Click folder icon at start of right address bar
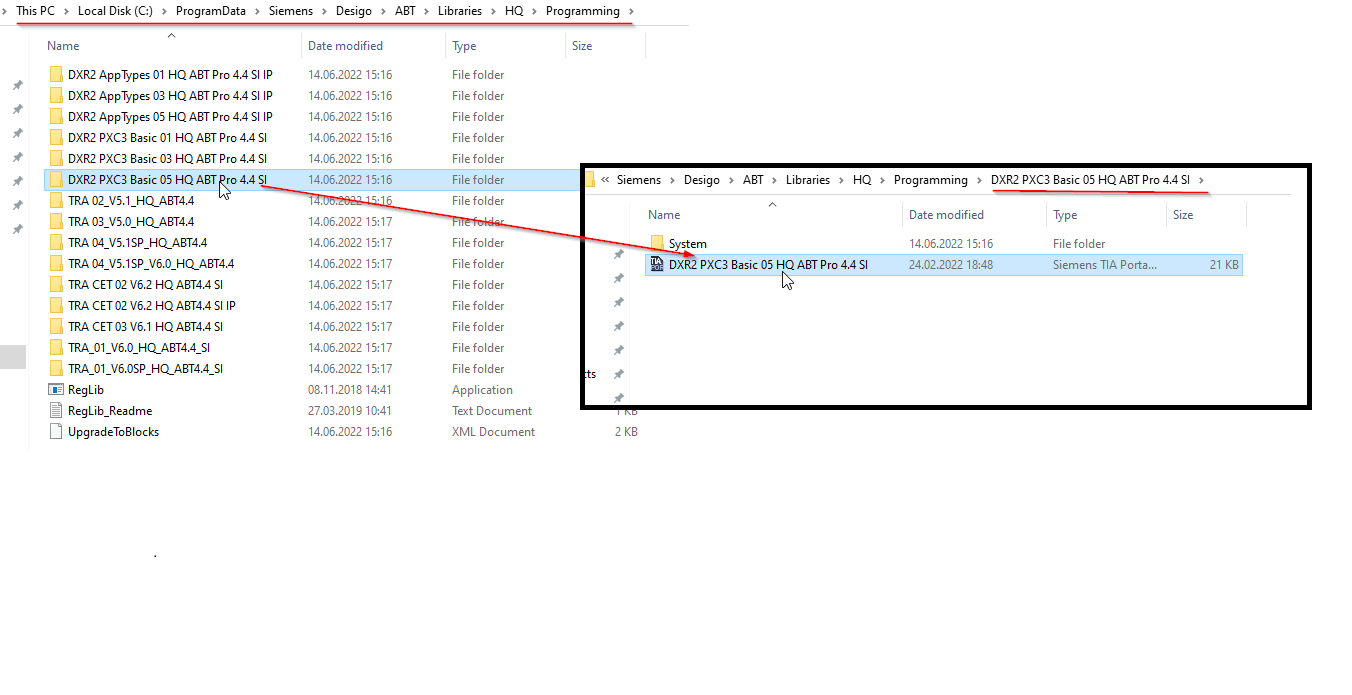 pyautogui.click(x=590, y=180)
